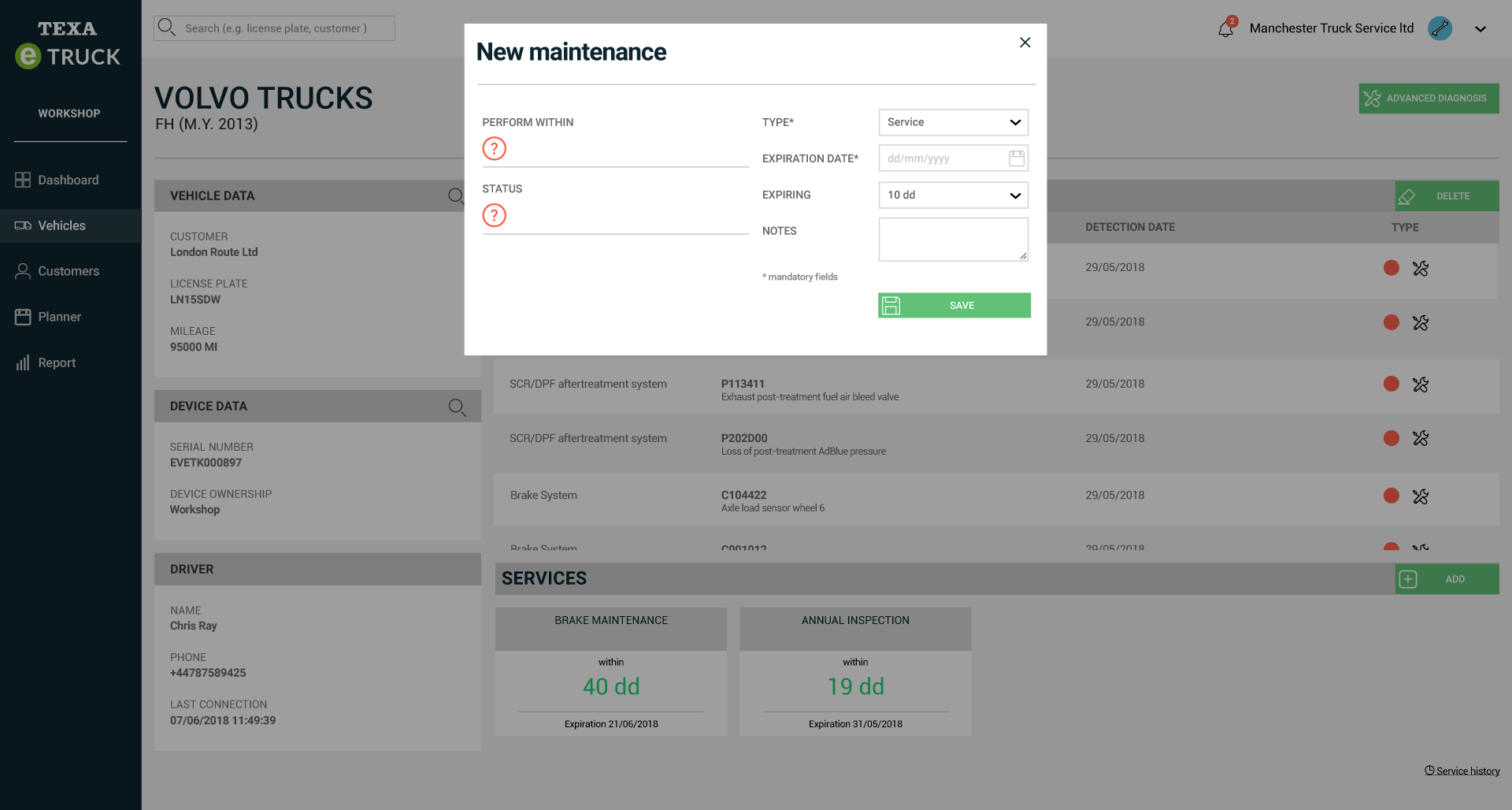The height and width of the screenshot is (810, 1512).
Task: Click the Device Data magnifier icon
Action: (458, 407)
